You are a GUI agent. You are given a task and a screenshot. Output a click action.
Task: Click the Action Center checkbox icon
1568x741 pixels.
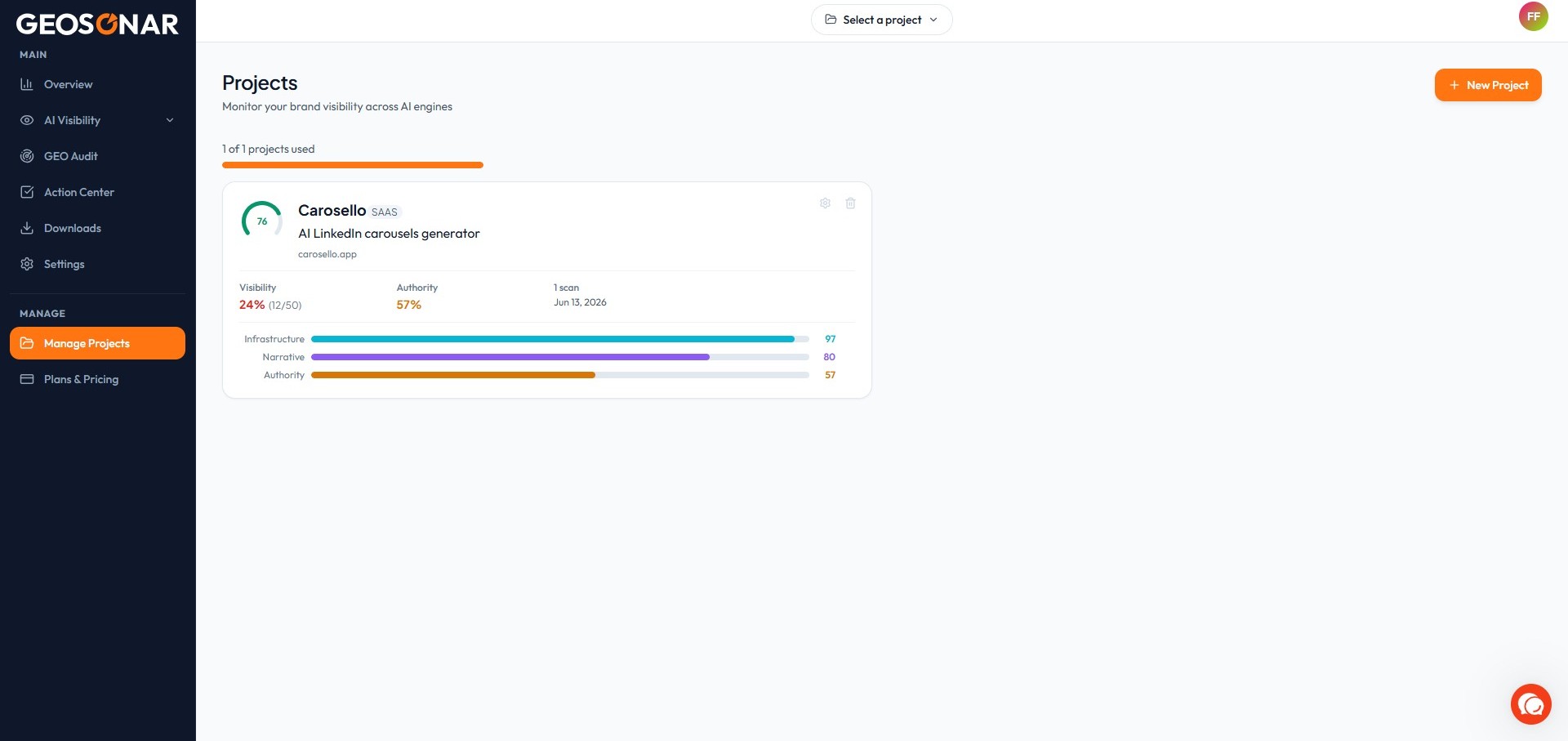(27, 192)
